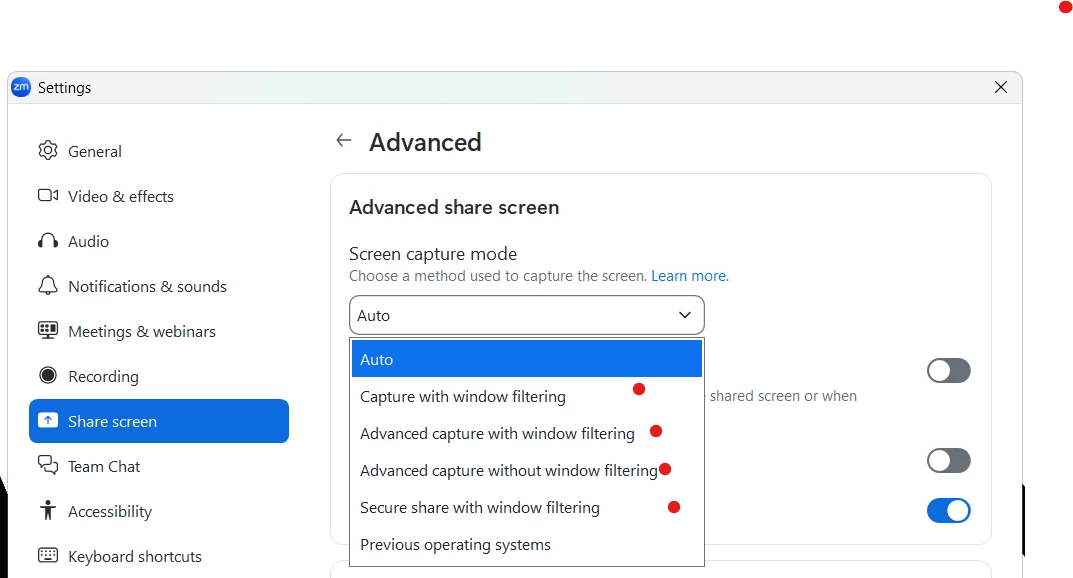
Task: Click the Meetings & webinars monitor icon
Action: [48, 330]
